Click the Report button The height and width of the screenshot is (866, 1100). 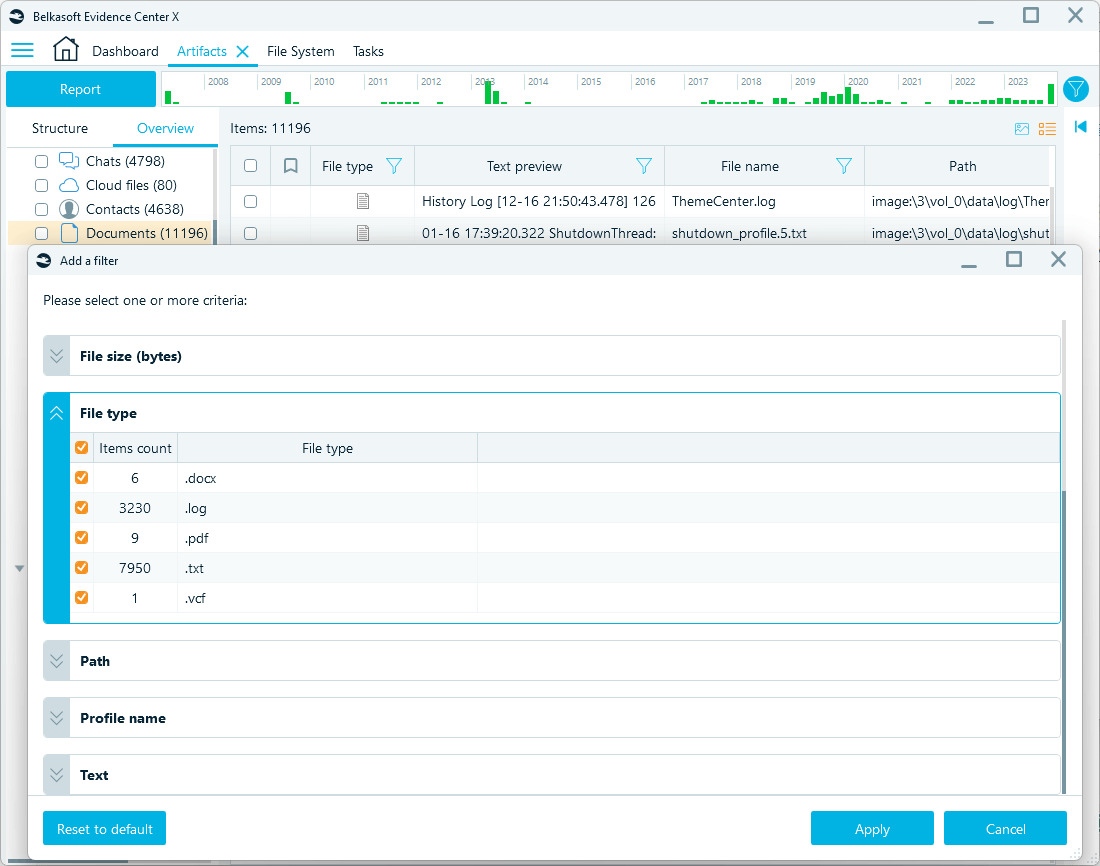pyautogui.click(x=81, y=89)
